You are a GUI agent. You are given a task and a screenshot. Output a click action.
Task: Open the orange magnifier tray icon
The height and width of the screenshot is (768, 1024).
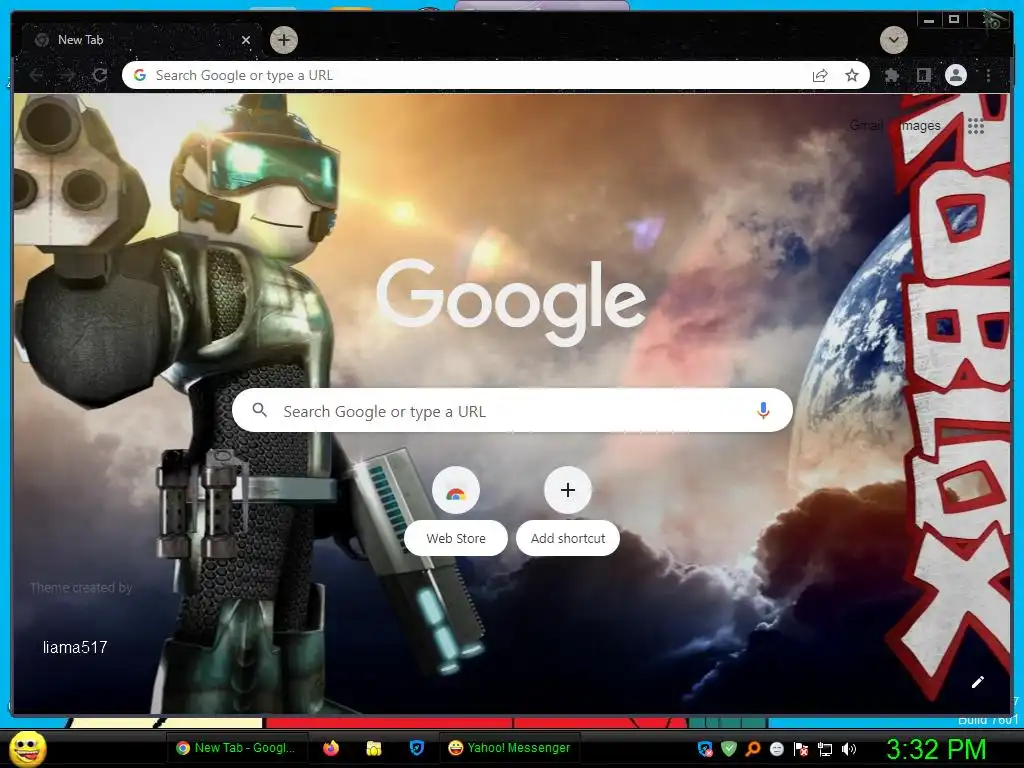753,749
